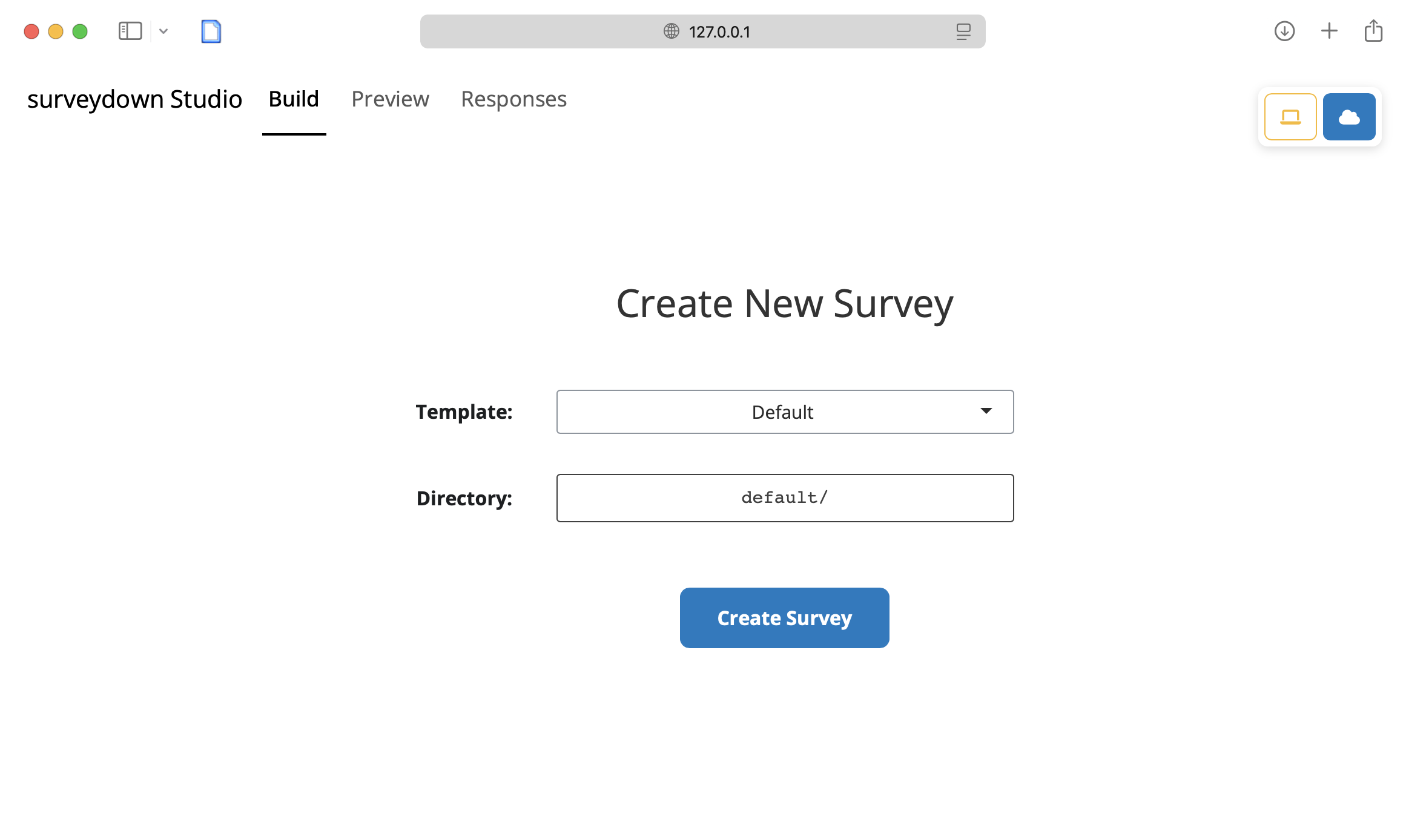Show Safari downloads

[1284, 31]
